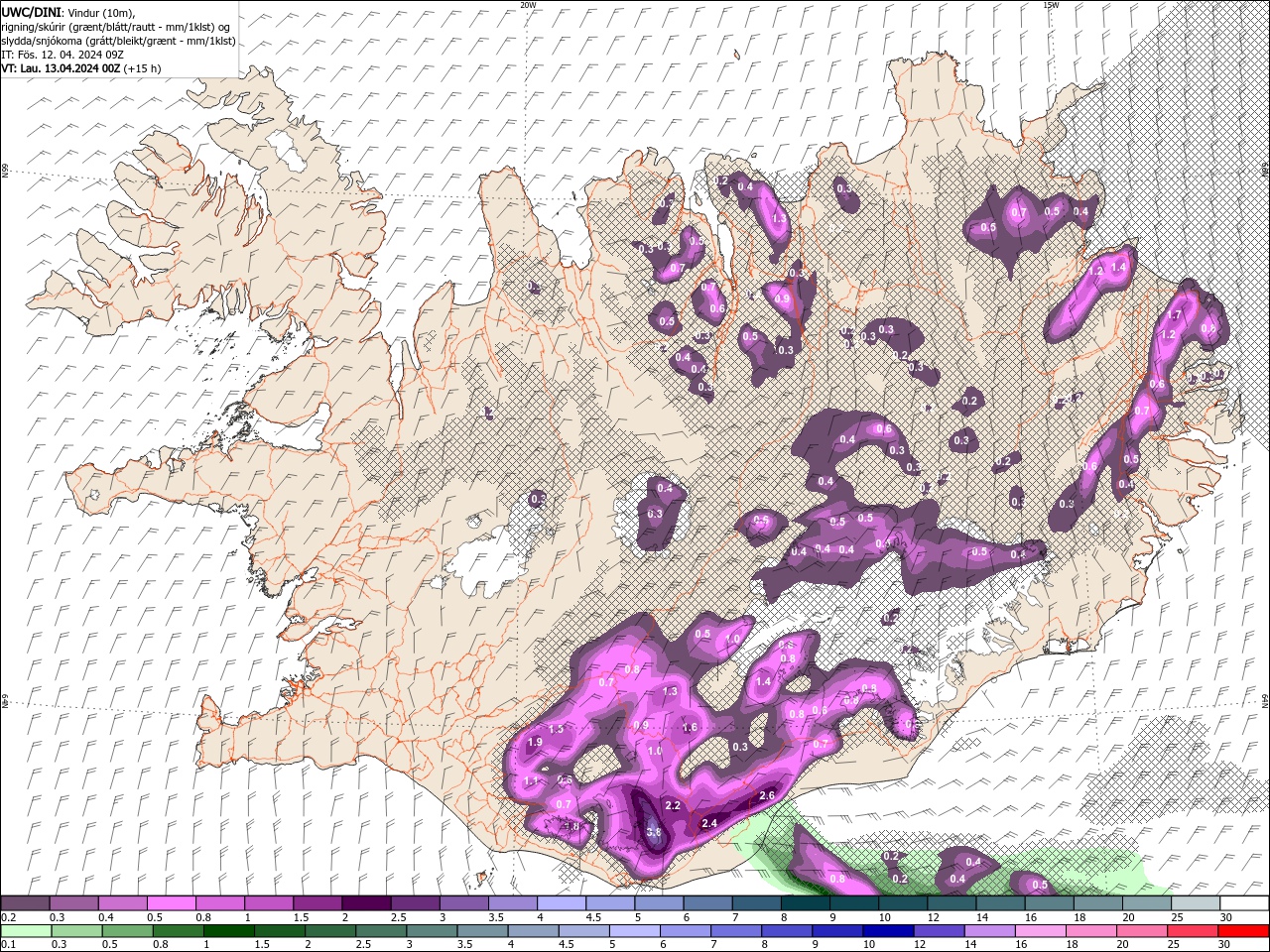This screenshot has height=952, width=1270.
Task: Click the 2.6 precipitation value on the map
Action: [x=767, y=796]
